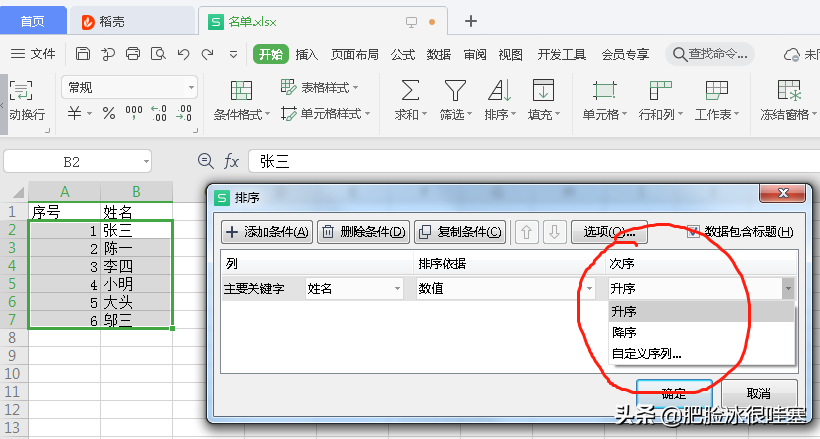The image size is (820, 439).
Task: Apply currency format with ¥ icon
Action: click(x=74, y=113)
